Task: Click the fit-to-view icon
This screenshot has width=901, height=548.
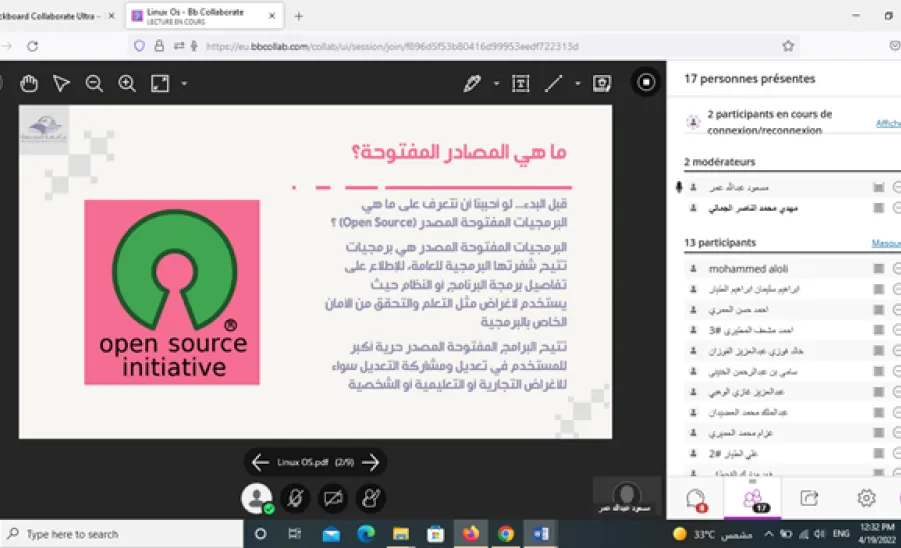Action: pos(160,84)
